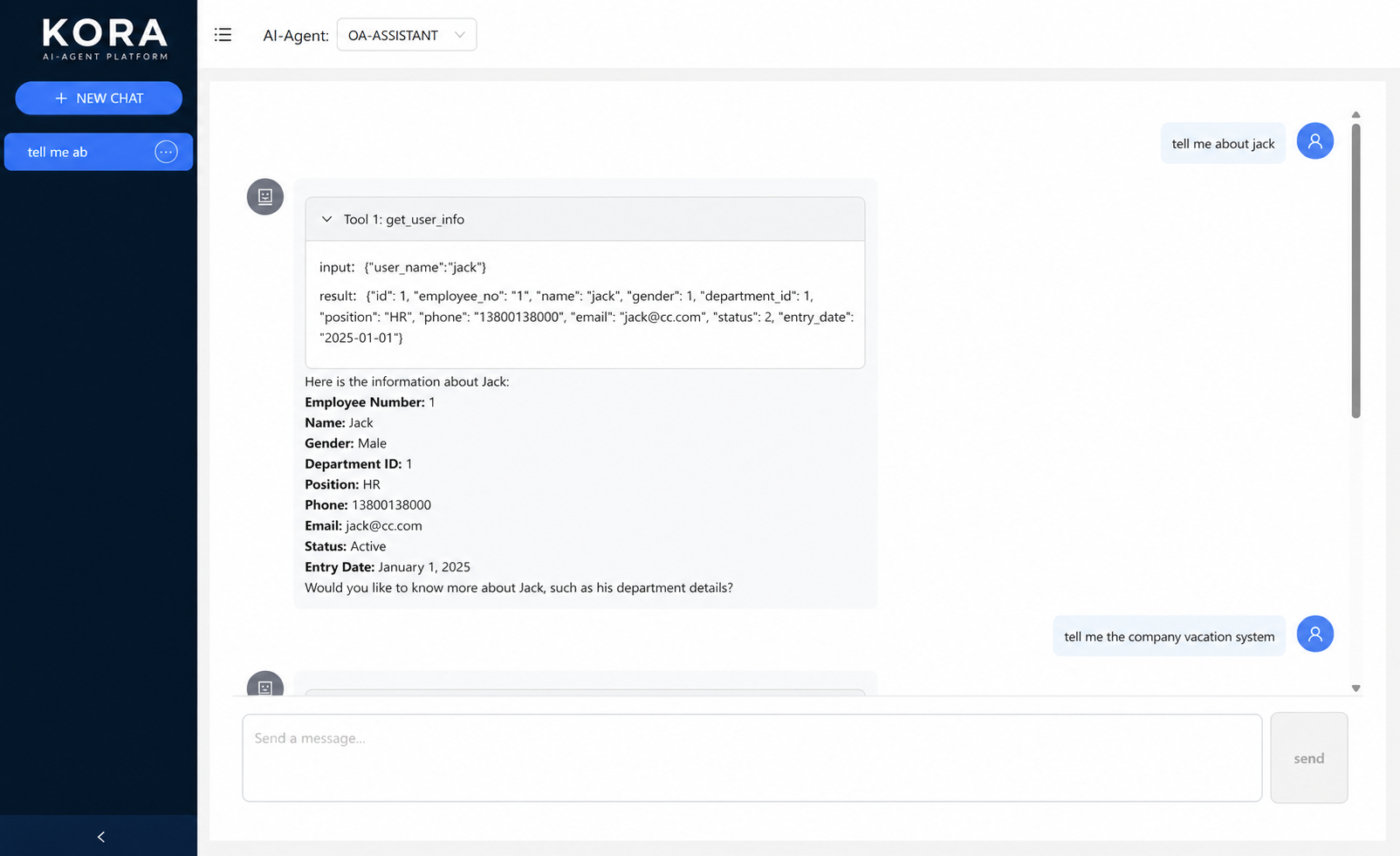Click the "tell me about jack" message bubble
Image resolution: width=1400 pixels, height=856 pixels.
point(1222,144)
